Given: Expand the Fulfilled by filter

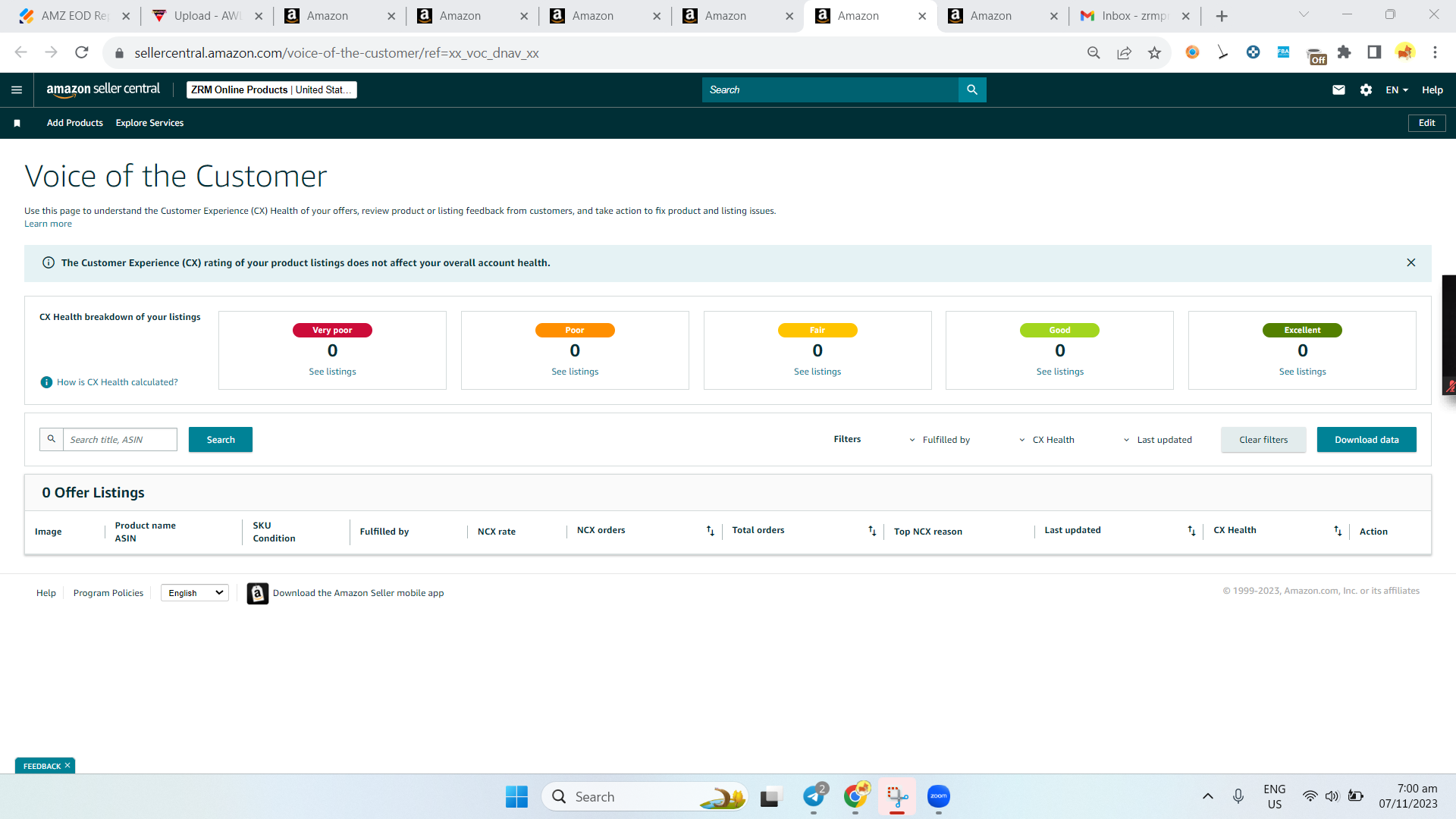Looking at the screenshot, I should (x=939, y=440).
